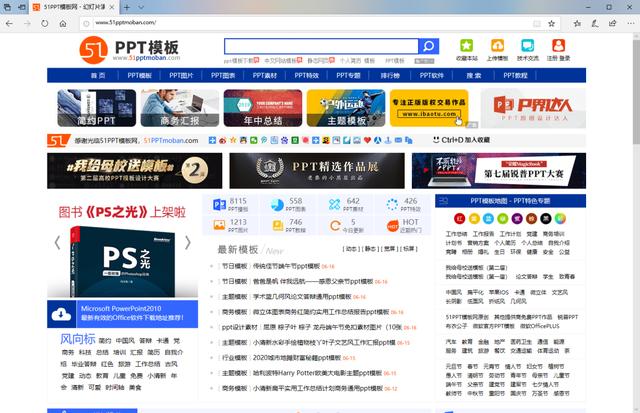
Task: Click the 642 PPT素材 icon
Action: tap(335, 204)
